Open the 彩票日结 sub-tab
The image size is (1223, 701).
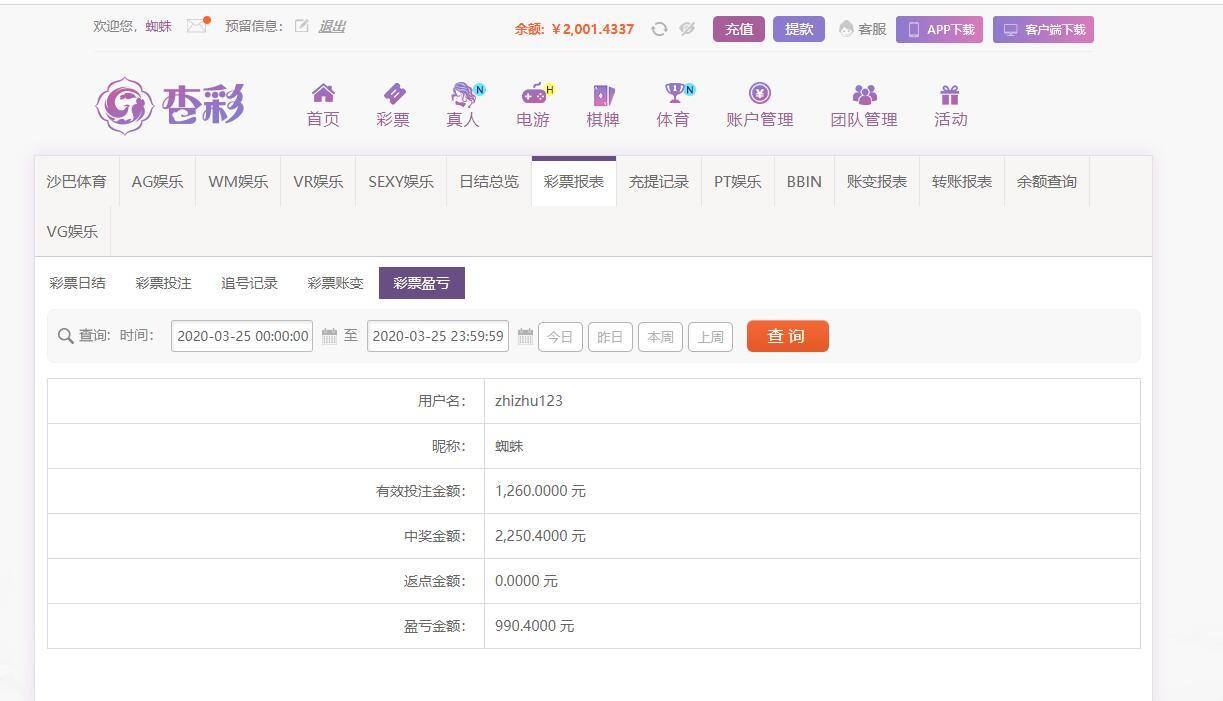pyautogui.click(x=77, y=283)
